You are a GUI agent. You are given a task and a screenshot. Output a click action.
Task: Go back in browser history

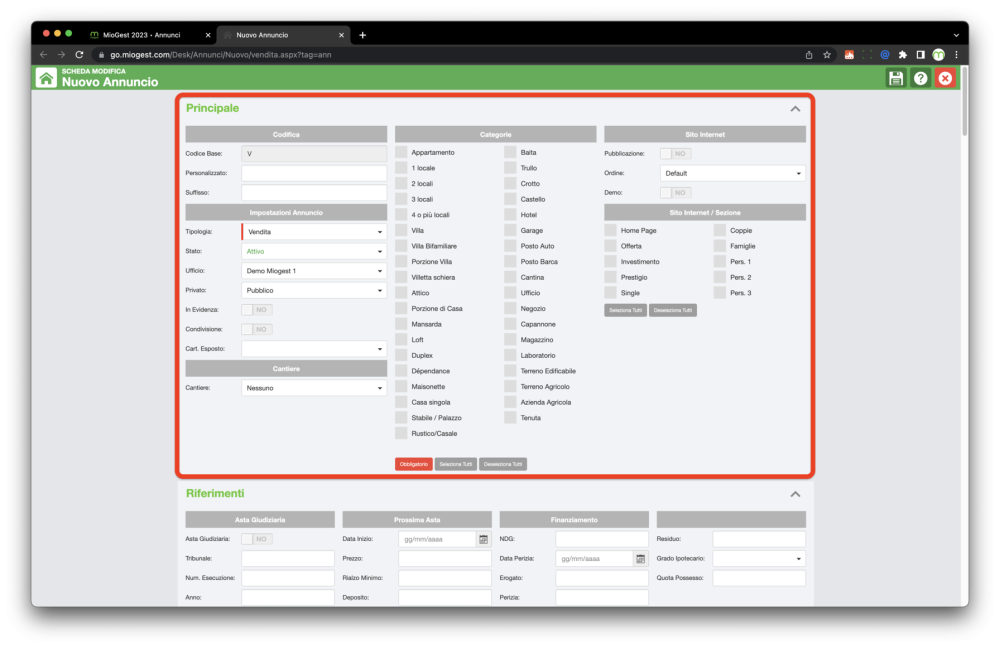click(x=43, y=55)
